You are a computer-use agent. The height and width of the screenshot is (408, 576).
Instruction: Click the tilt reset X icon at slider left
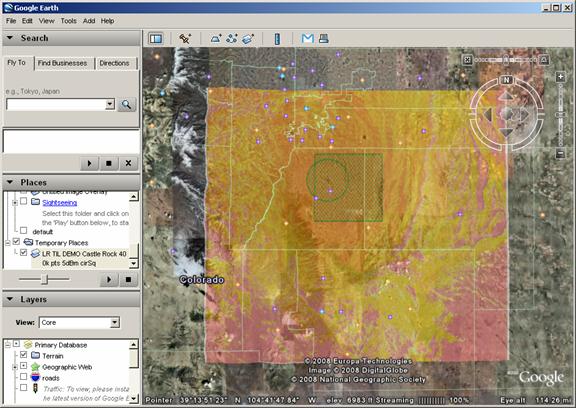[x=467, y=59]
